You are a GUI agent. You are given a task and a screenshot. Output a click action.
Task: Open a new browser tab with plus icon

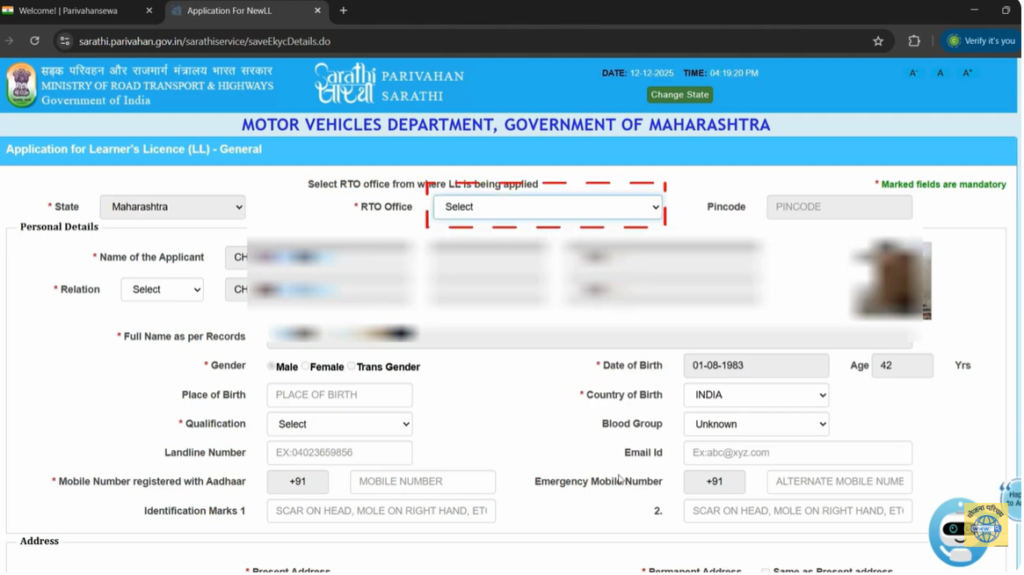(x=343, y=11)
